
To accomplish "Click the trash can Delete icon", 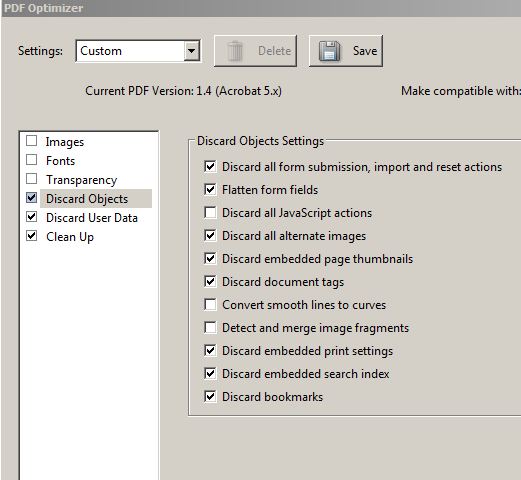I will pyautogui.click(x=235, y=51).
